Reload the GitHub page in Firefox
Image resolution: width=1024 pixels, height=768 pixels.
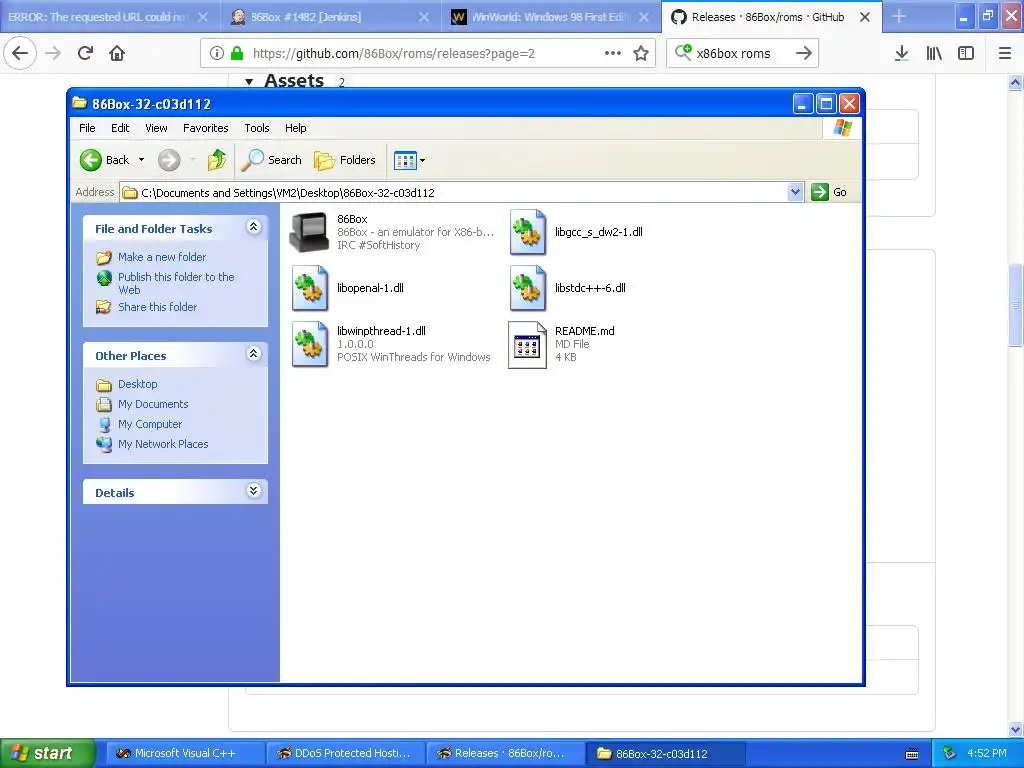[x=85, y=53]
